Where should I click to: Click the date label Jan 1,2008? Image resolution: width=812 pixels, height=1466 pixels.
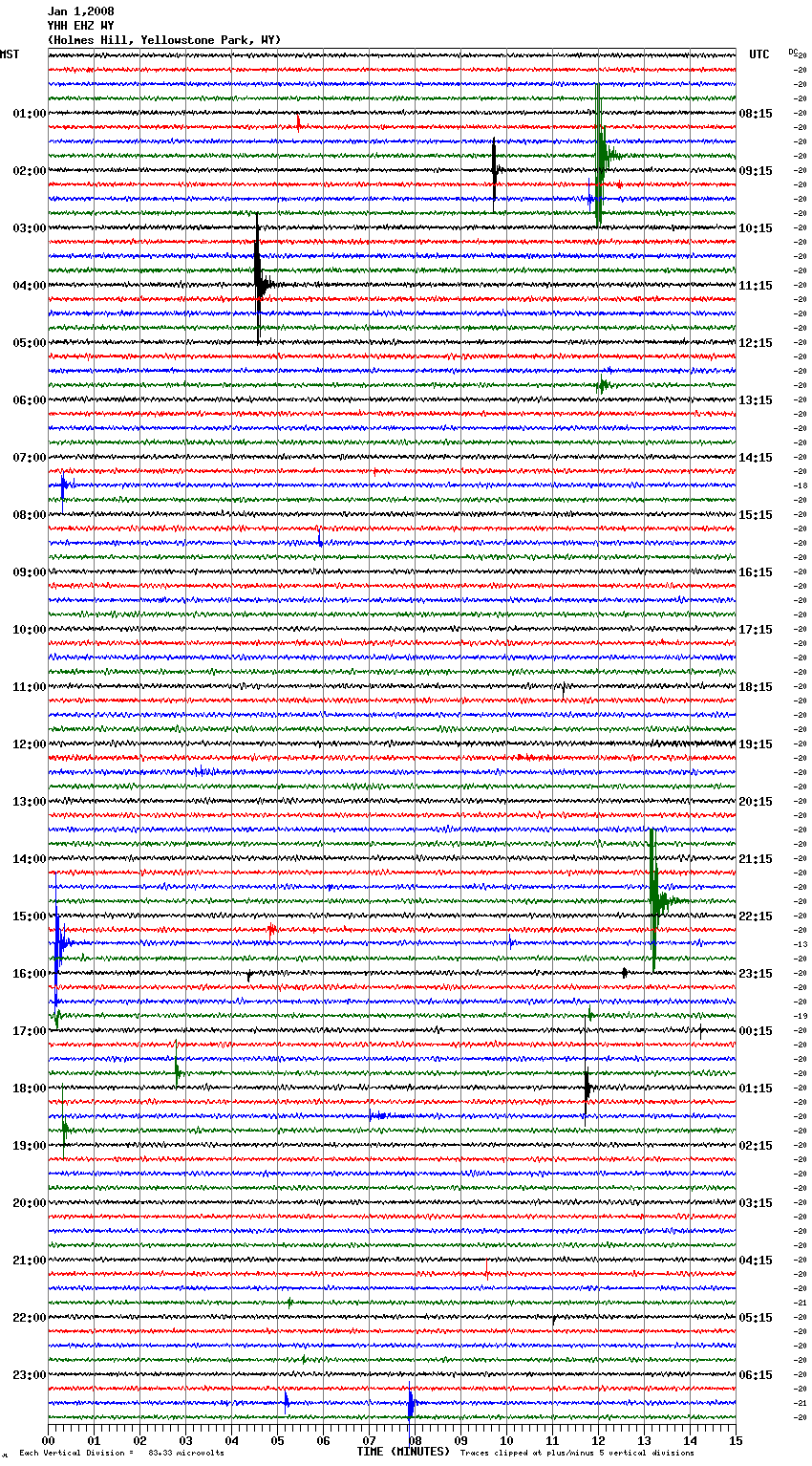(x=80, y=11)
